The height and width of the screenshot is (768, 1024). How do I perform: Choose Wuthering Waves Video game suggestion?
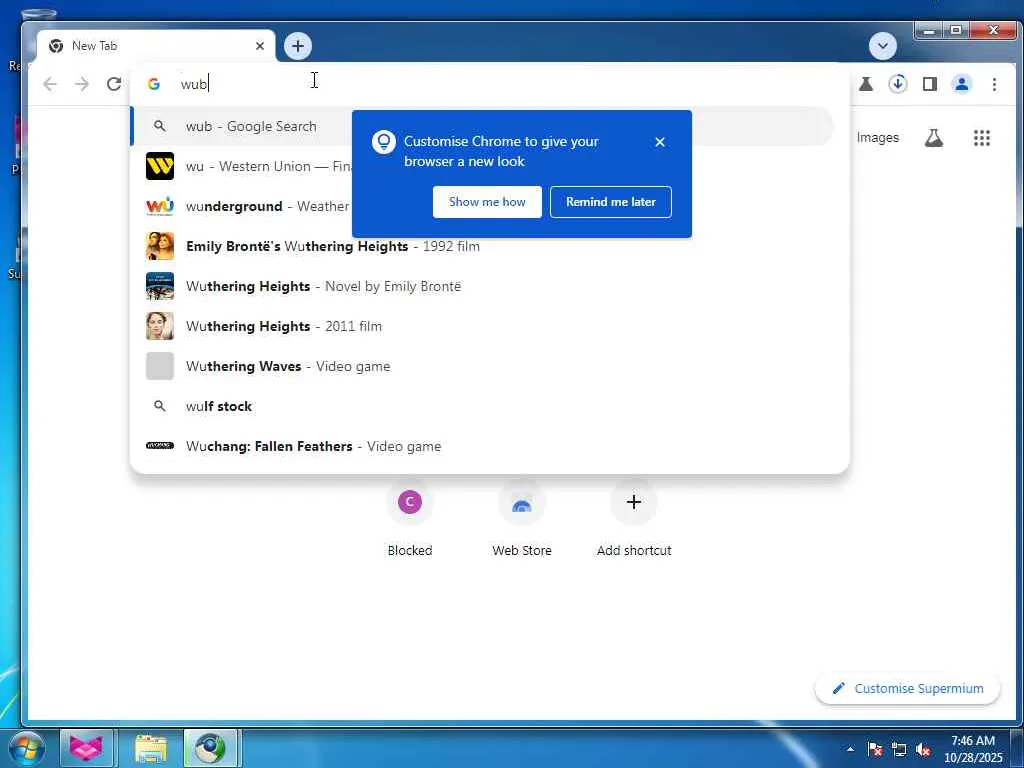point(482,366)
